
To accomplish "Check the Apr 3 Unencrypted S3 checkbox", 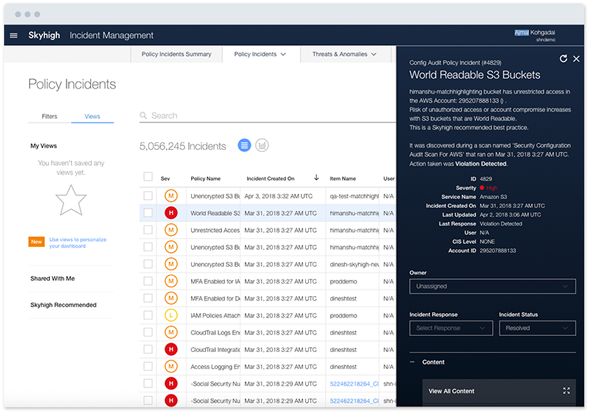I will (x=148, y=196).
